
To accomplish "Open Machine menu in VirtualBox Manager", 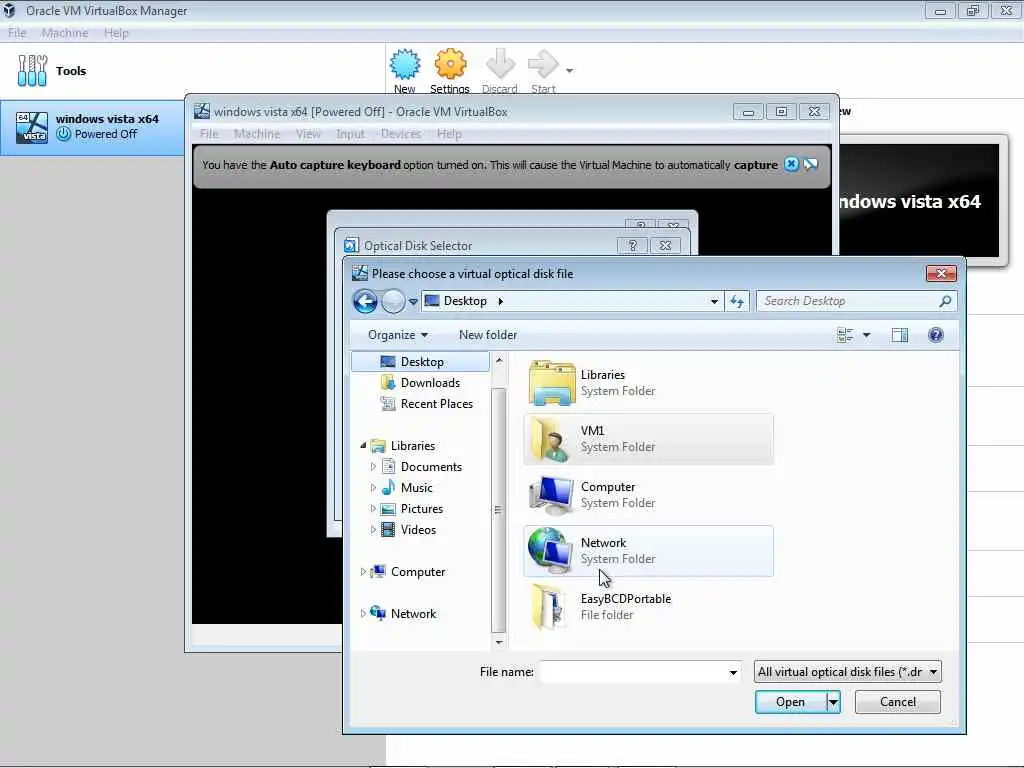I will coord(65,33).
